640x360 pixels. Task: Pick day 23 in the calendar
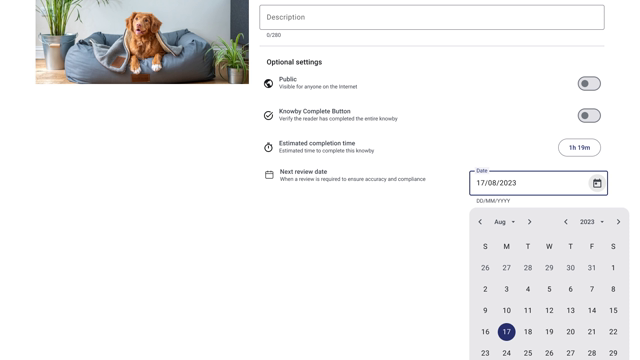tap(485, 353)
